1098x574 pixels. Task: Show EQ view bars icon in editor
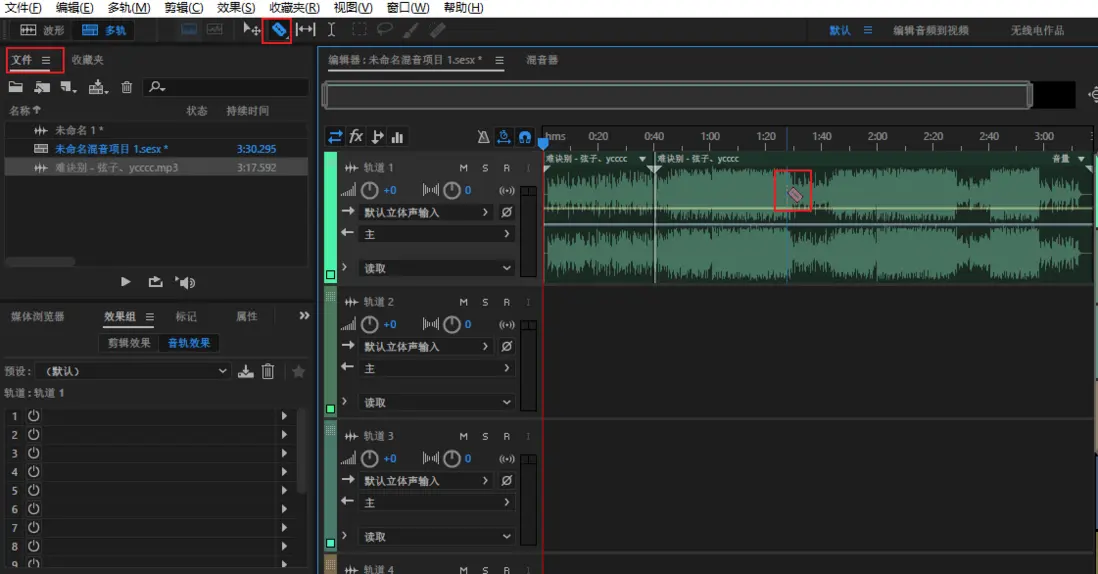click(x=397, y=137)
